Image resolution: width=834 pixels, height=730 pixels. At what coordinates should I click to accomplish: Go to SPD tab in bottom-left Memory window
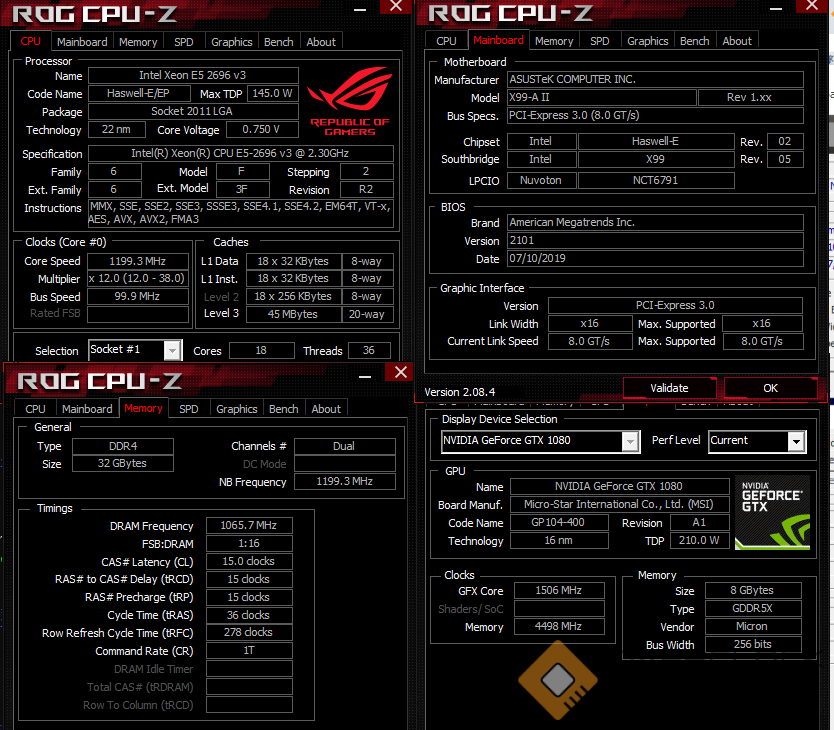tap(188, 409)
